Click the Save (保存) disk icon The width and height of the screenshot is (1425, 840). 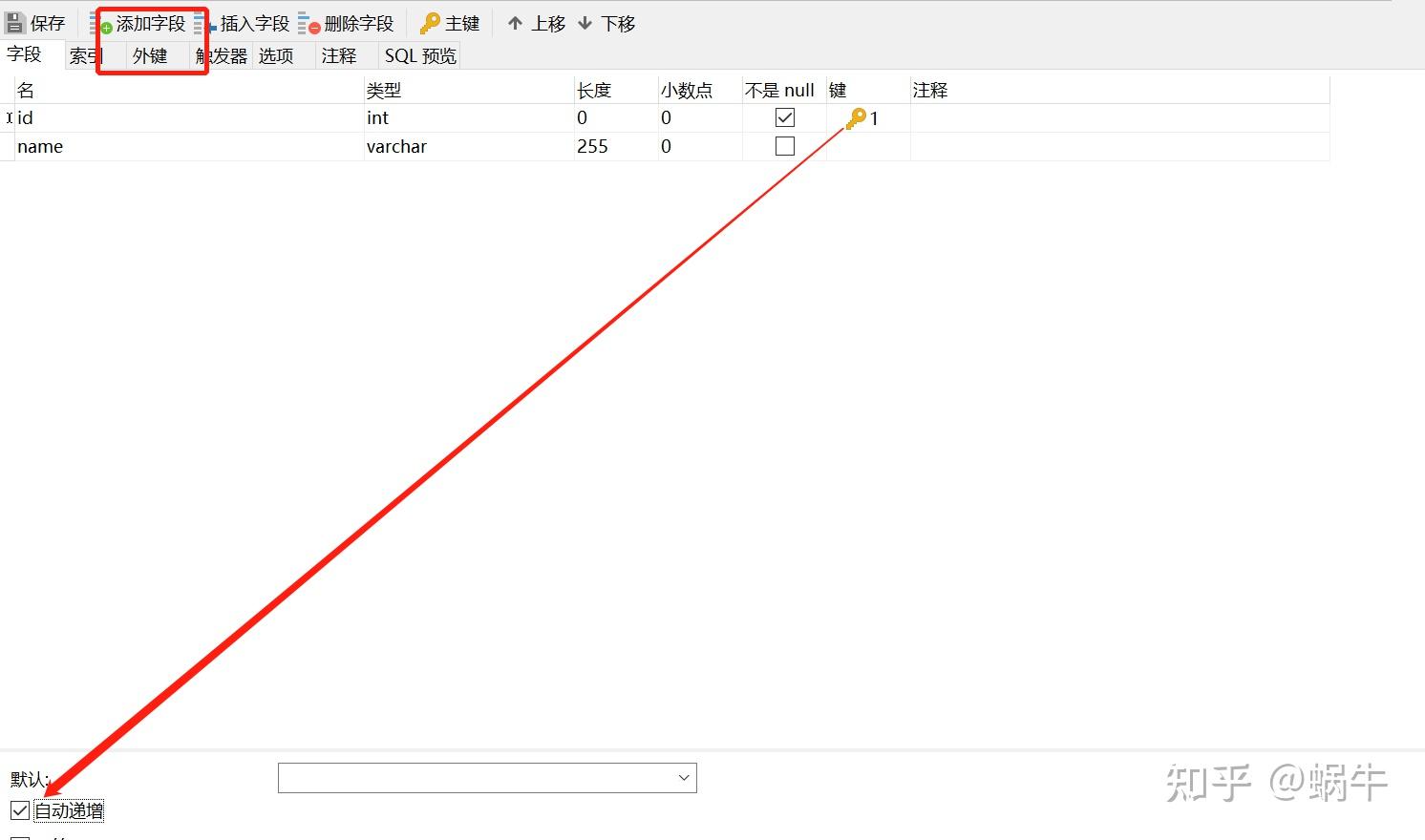(x=14, y=23)
